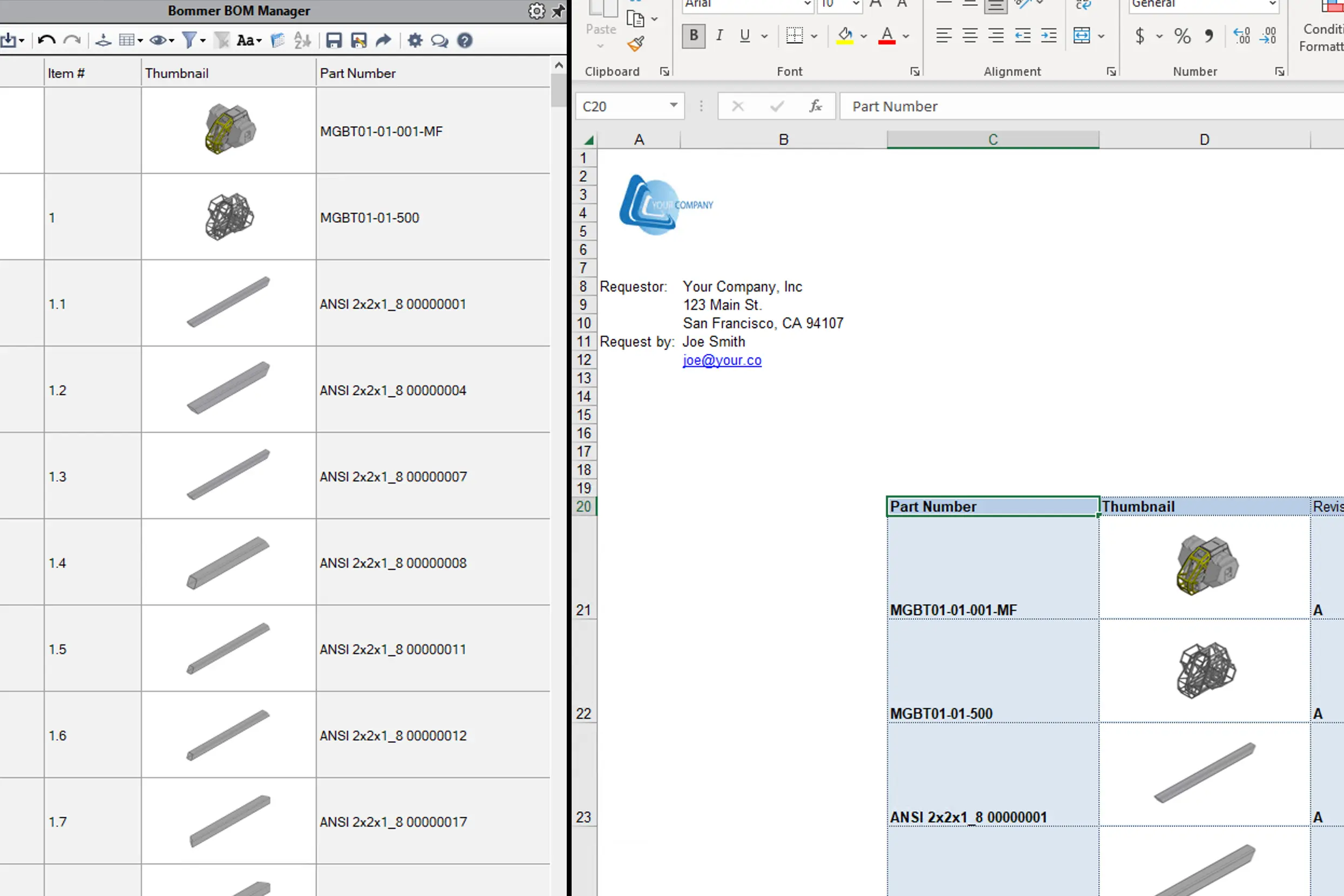
Task: Open the filter dropdown in BOM Manager toolbar
Action: (201, 40)
